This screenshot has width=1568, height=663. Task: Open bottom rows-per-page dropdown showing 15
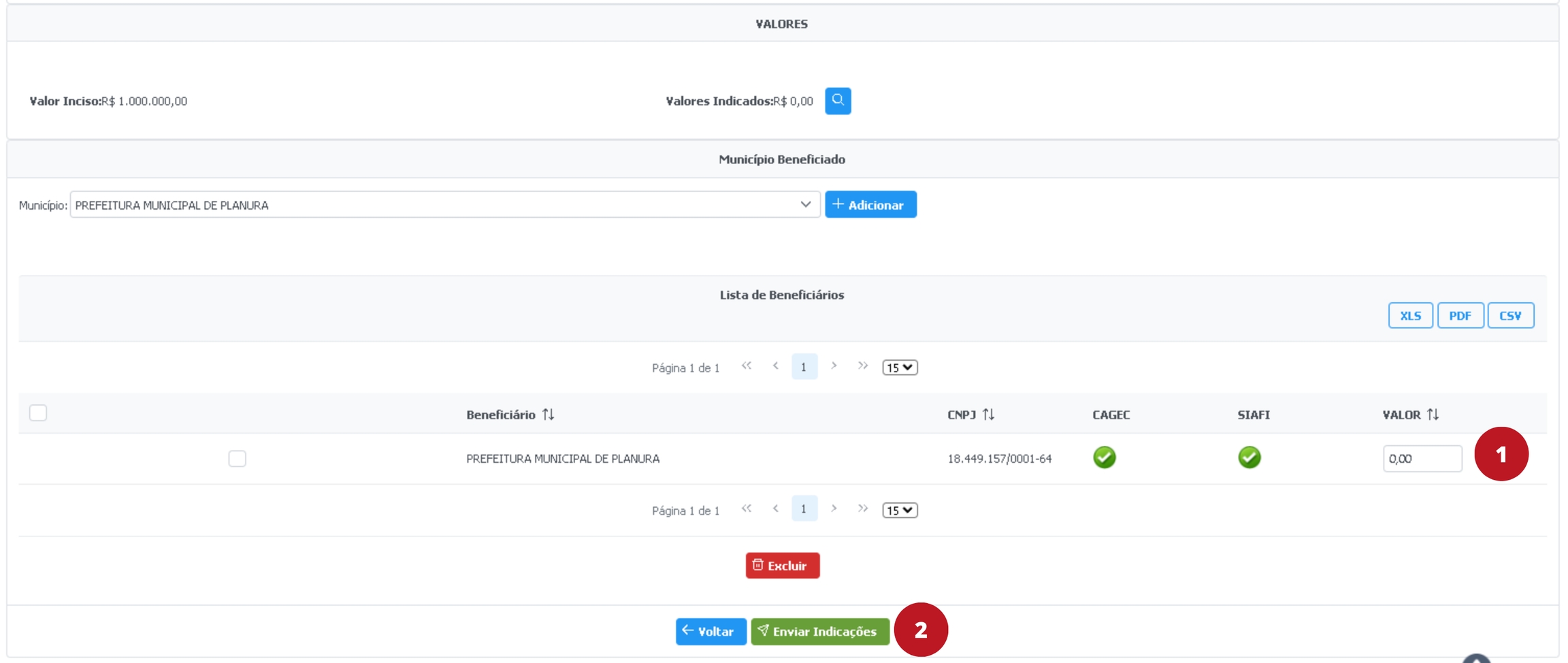[x=899, y=511]
